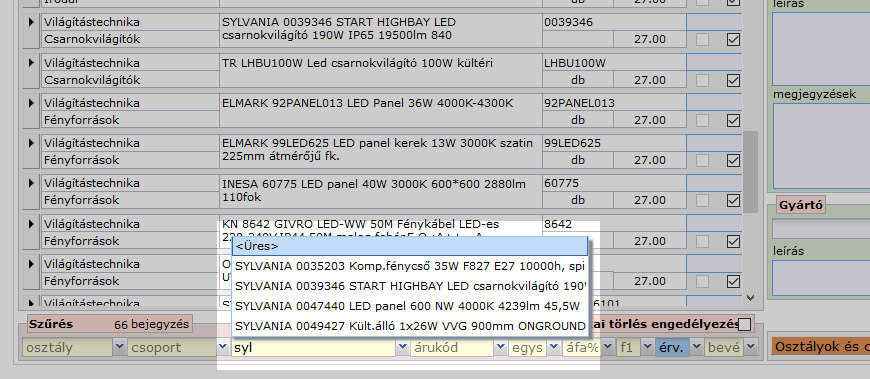Open the csoport filter dropdown arrow
Viewport: 870px width, 379px height.
click(222, 347)
